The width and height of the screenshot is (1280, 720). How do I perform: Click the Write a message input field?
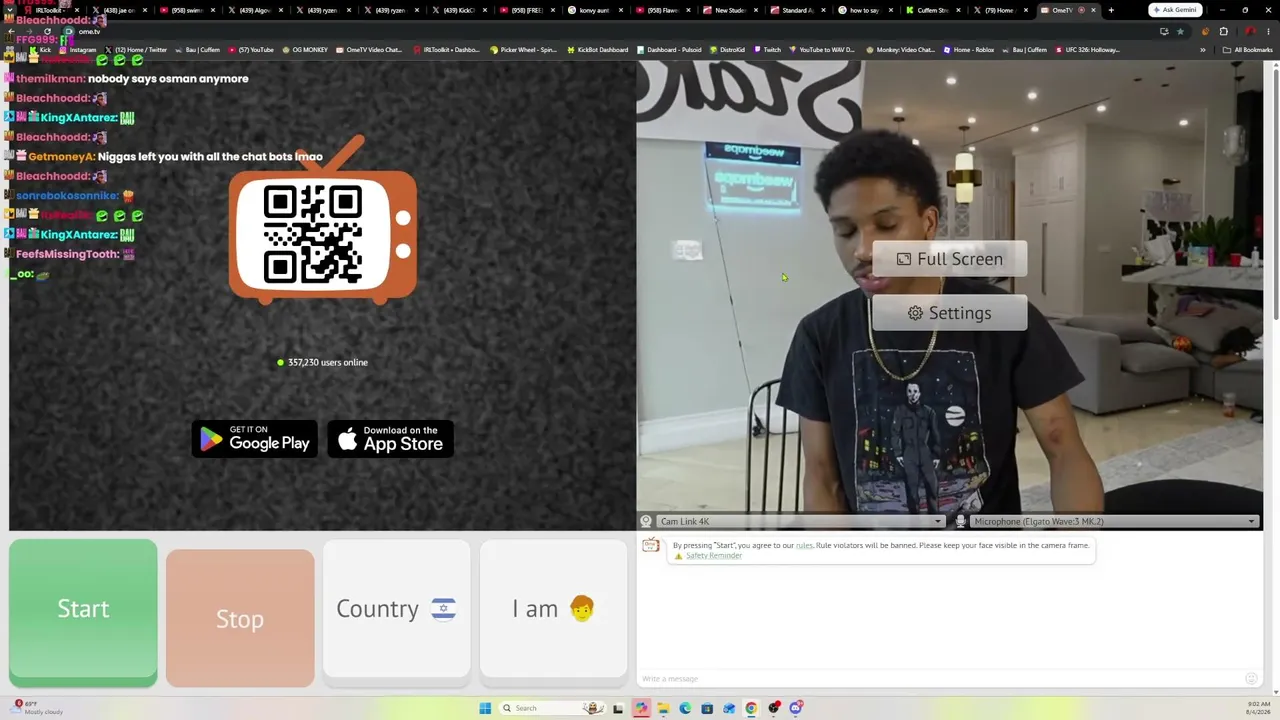click(940, 679)
